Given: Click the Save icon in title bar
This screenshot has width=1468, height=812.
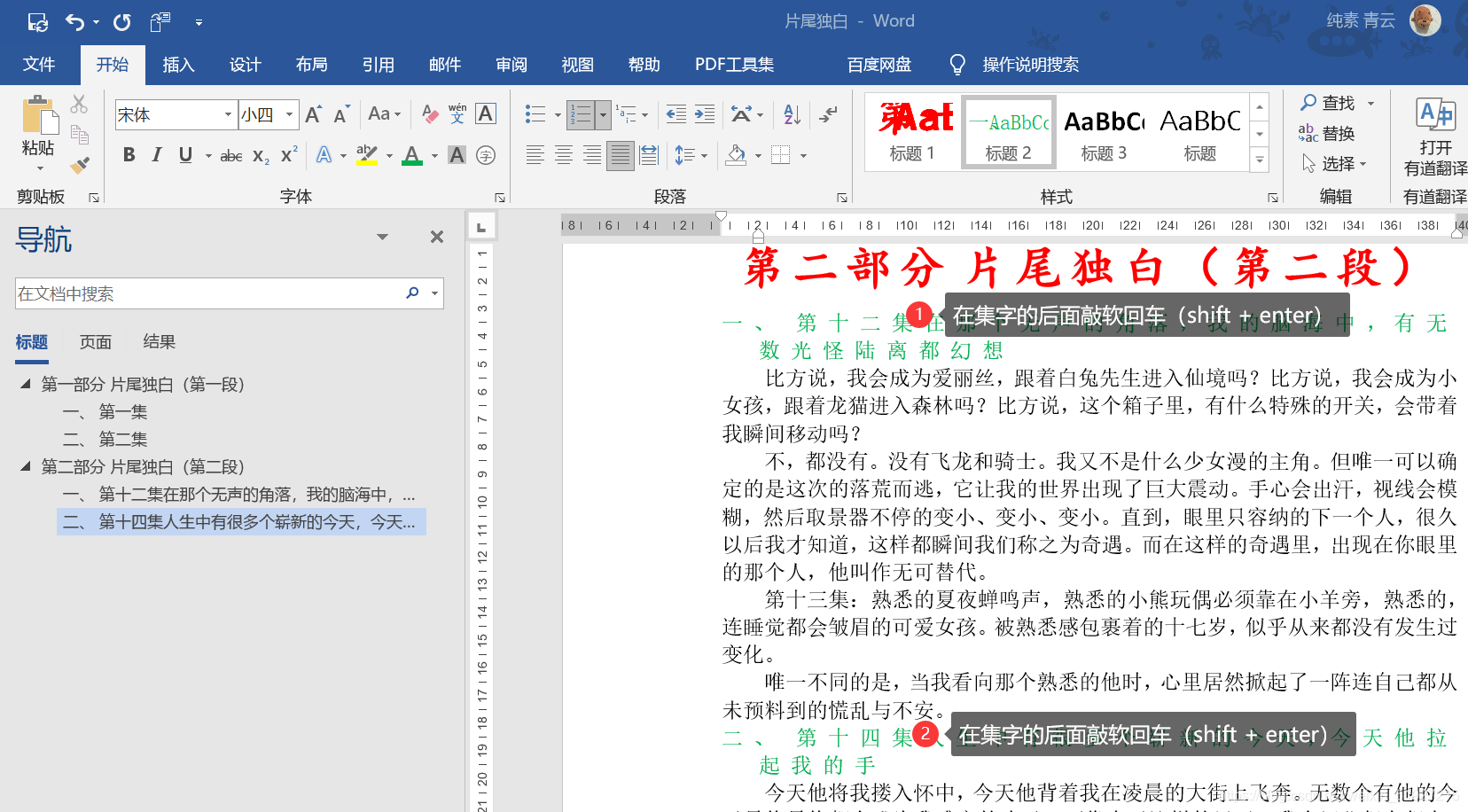Looking at the screenshot, I should [x=37, y=22].
